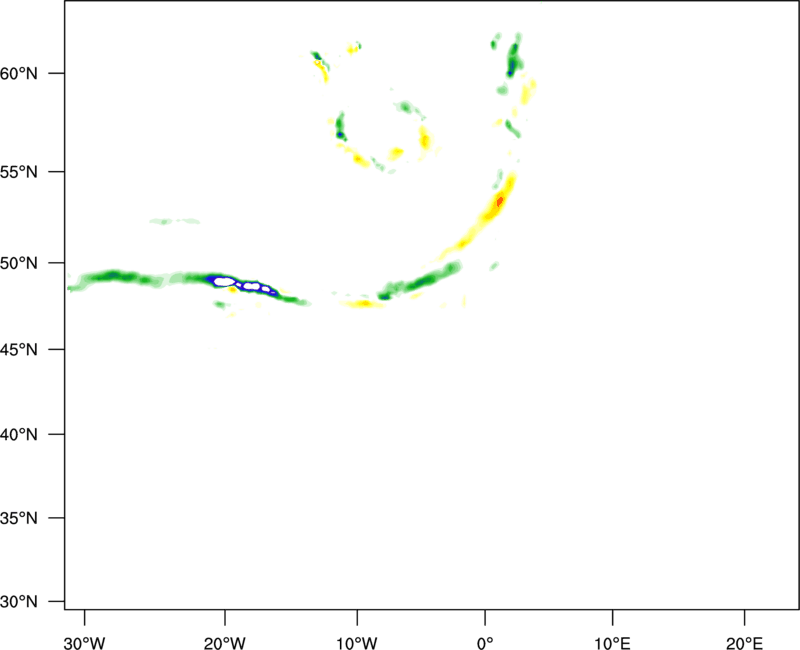
Task: Click the 0° longitude label
Action: coord(485,643)
